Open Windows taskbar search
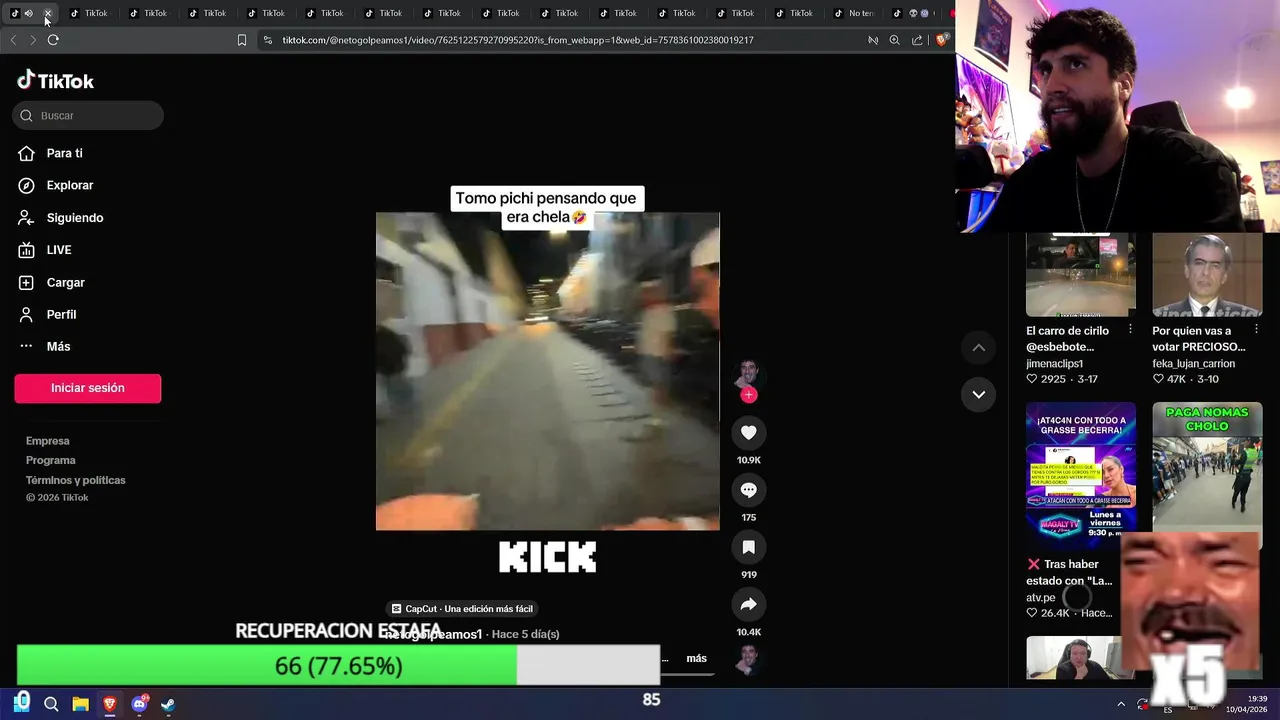The width and height of the screenshot is (1280, 720). [x=51, y=704]
